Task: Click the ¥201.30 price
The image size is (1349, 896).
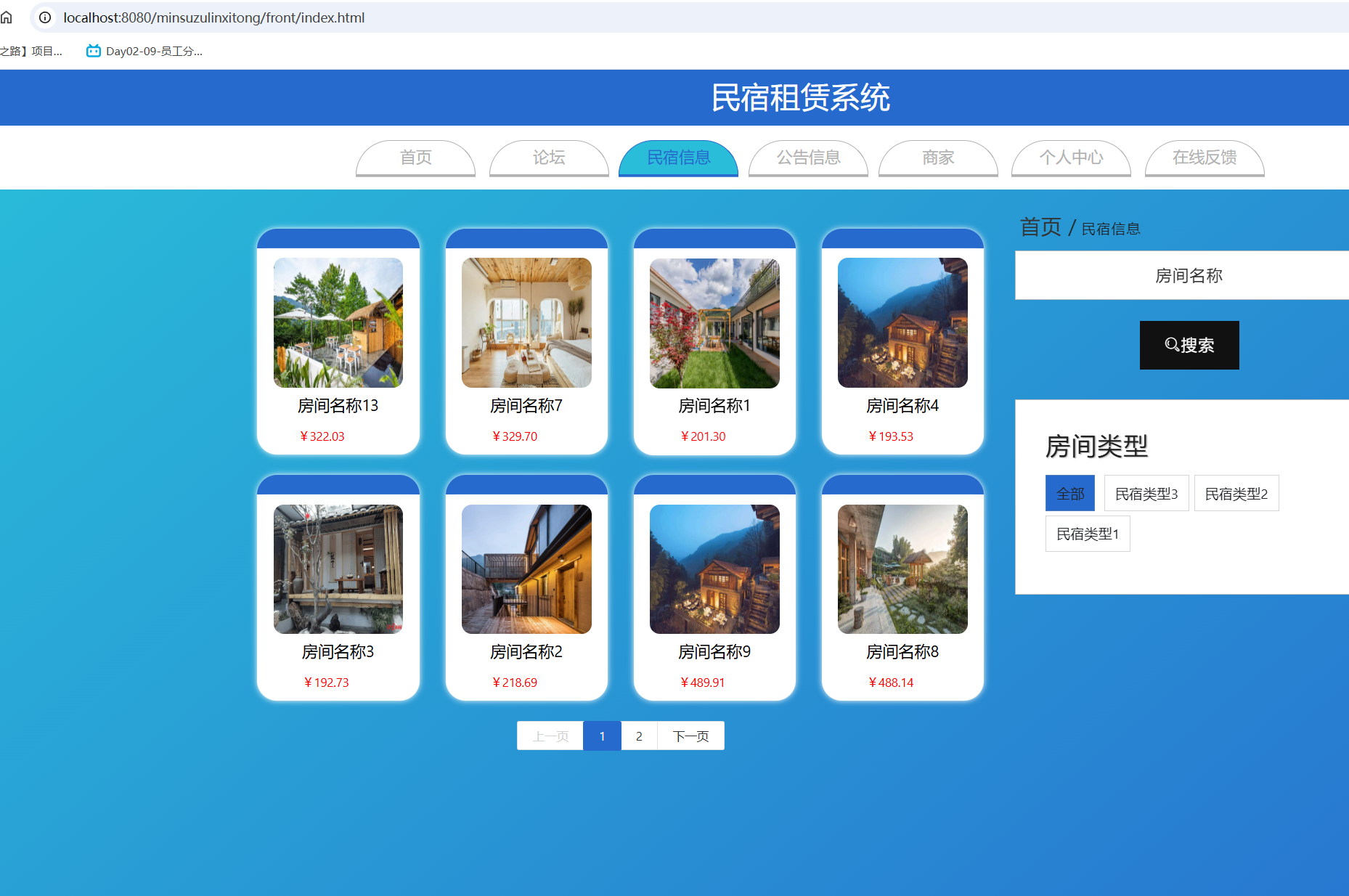Action: click(703, 436)
